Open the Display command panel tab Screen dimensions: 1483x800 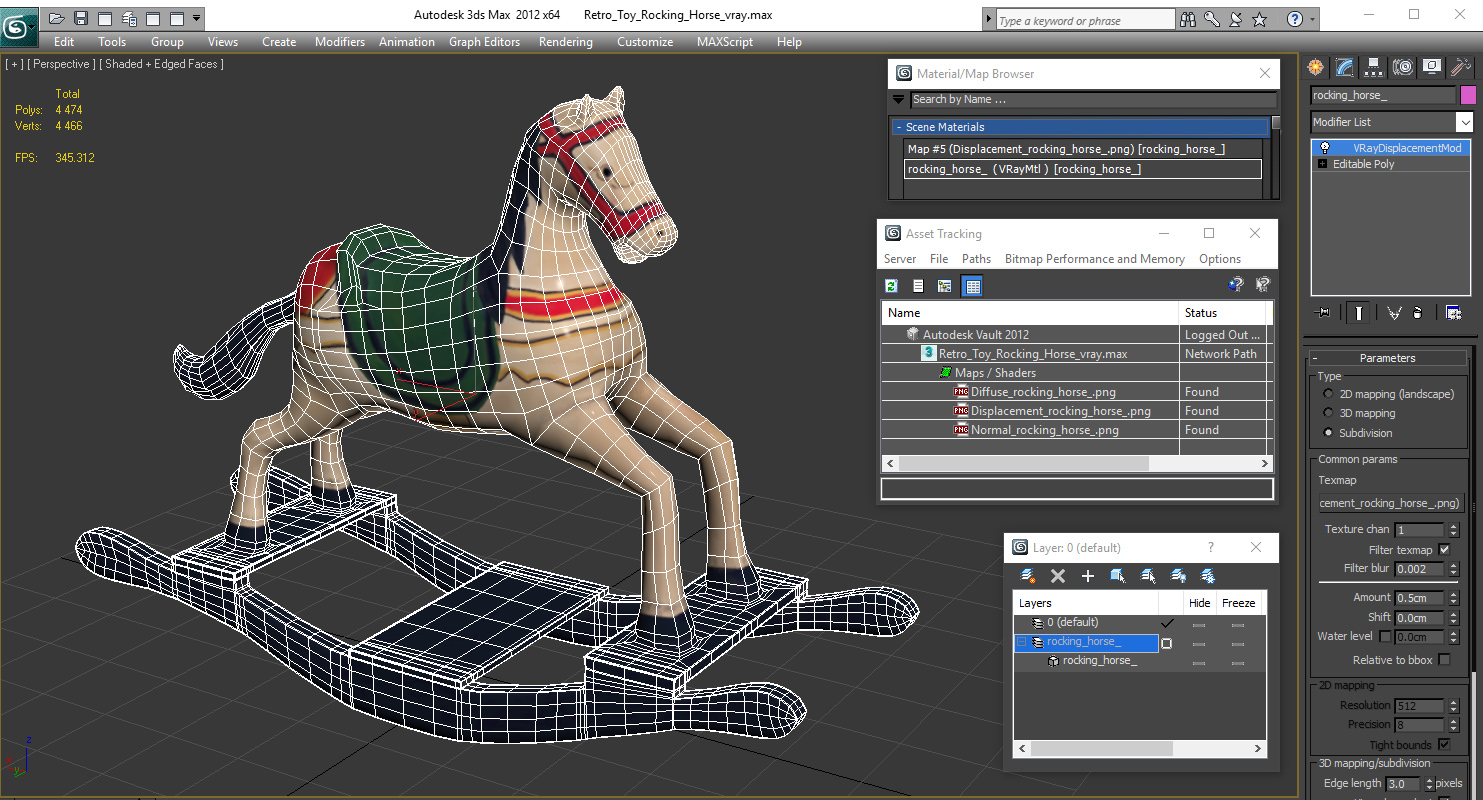coord(1432,67)
